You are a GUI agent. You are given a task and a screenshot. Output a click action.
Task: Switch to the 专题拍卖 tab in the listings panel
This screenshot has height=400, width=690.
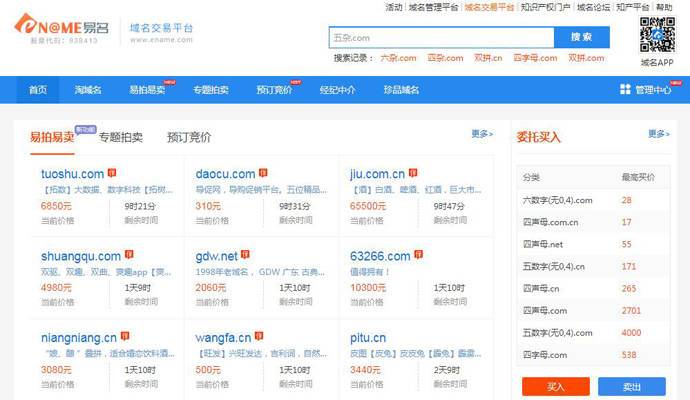tap(121, 137)
